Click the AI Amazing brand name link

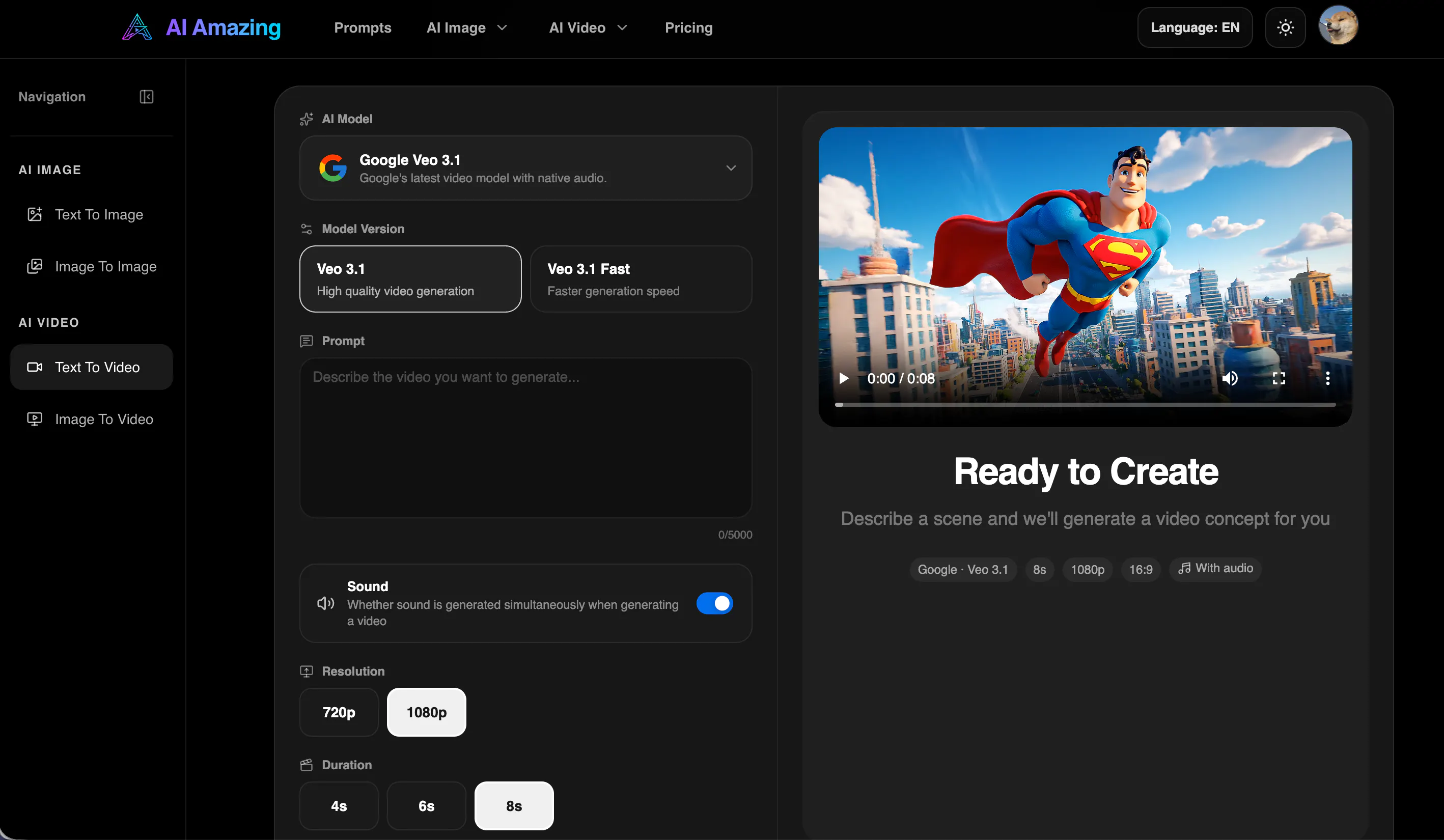coord(224,27)
